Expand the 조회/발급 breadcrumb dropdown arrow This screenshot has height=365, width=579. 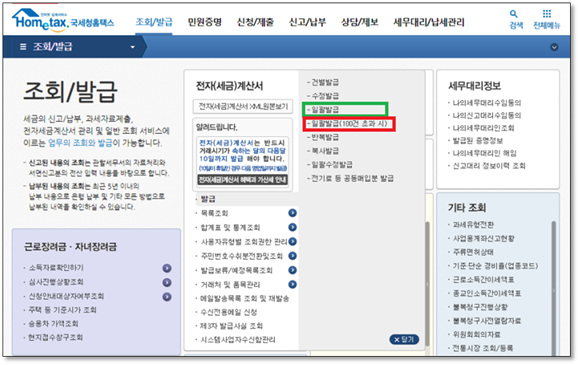click(133, 47)
